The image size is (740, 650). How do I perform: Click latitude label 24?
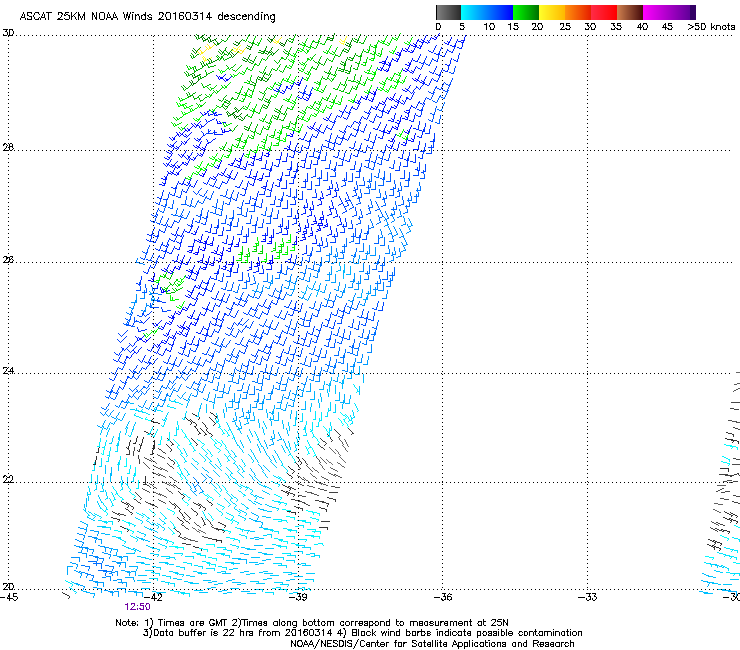[8, 371]
